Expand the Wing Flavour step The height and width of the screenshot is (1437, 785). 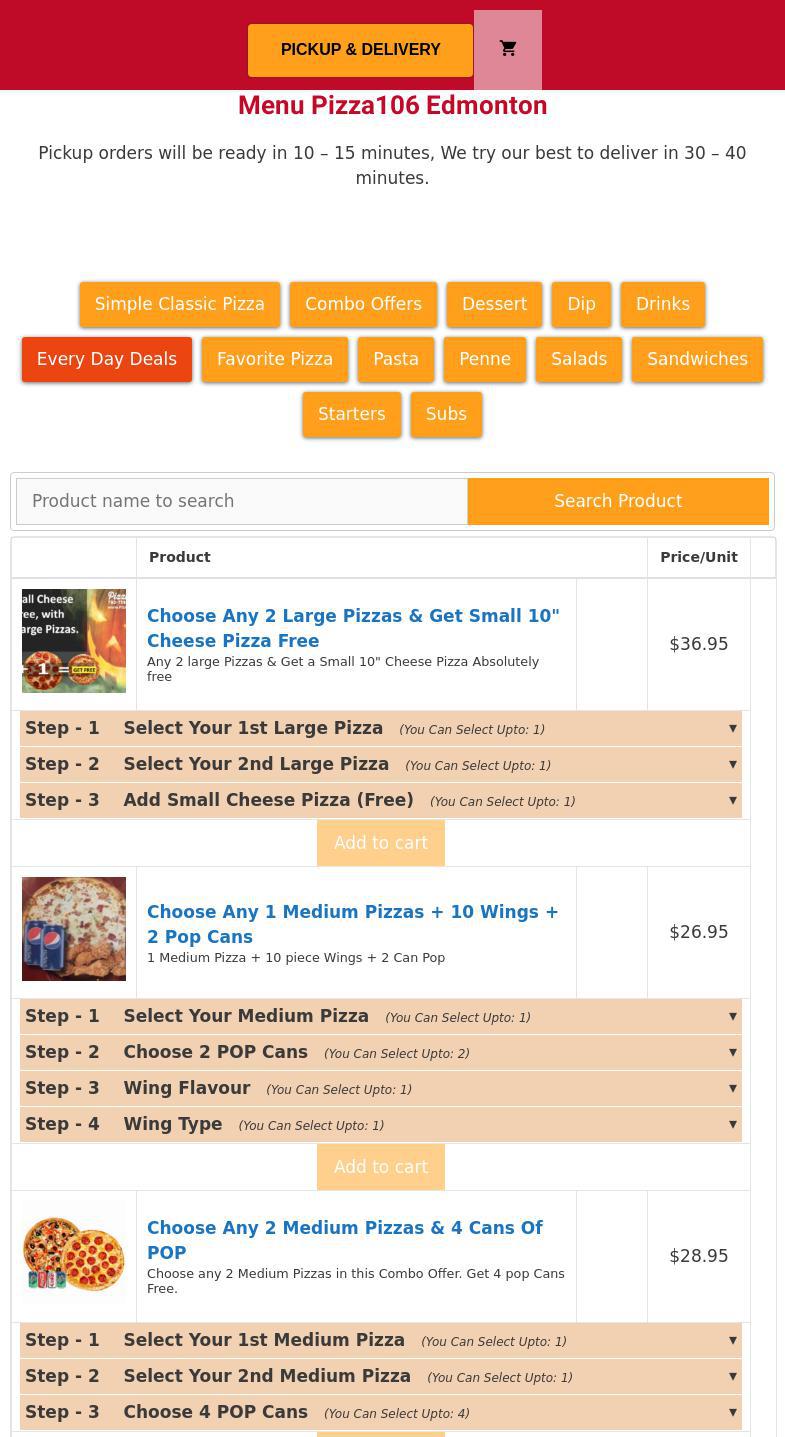point(380,1089)
